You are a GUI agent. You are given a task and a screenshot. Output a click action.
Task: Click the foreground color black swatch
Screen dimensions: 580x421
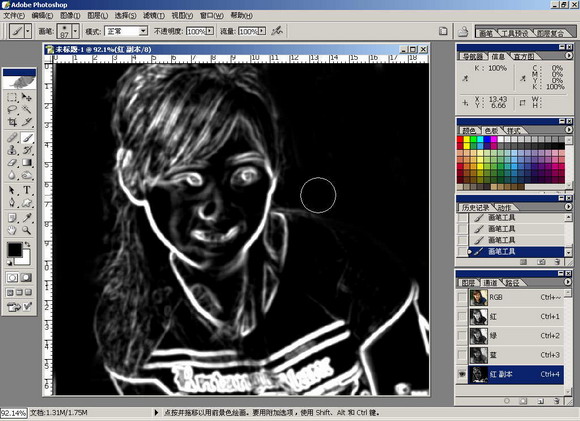click(15, 250)
